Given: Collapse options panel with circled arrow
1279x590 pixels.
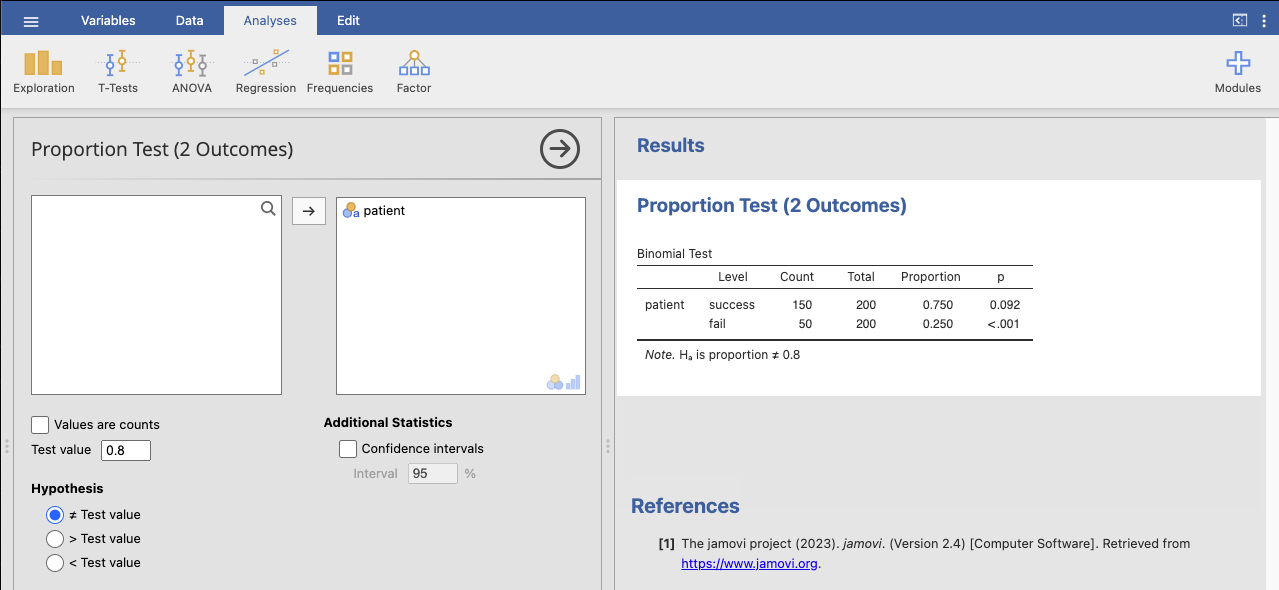Looking at the screenshot, I should (x=559, y=149).
